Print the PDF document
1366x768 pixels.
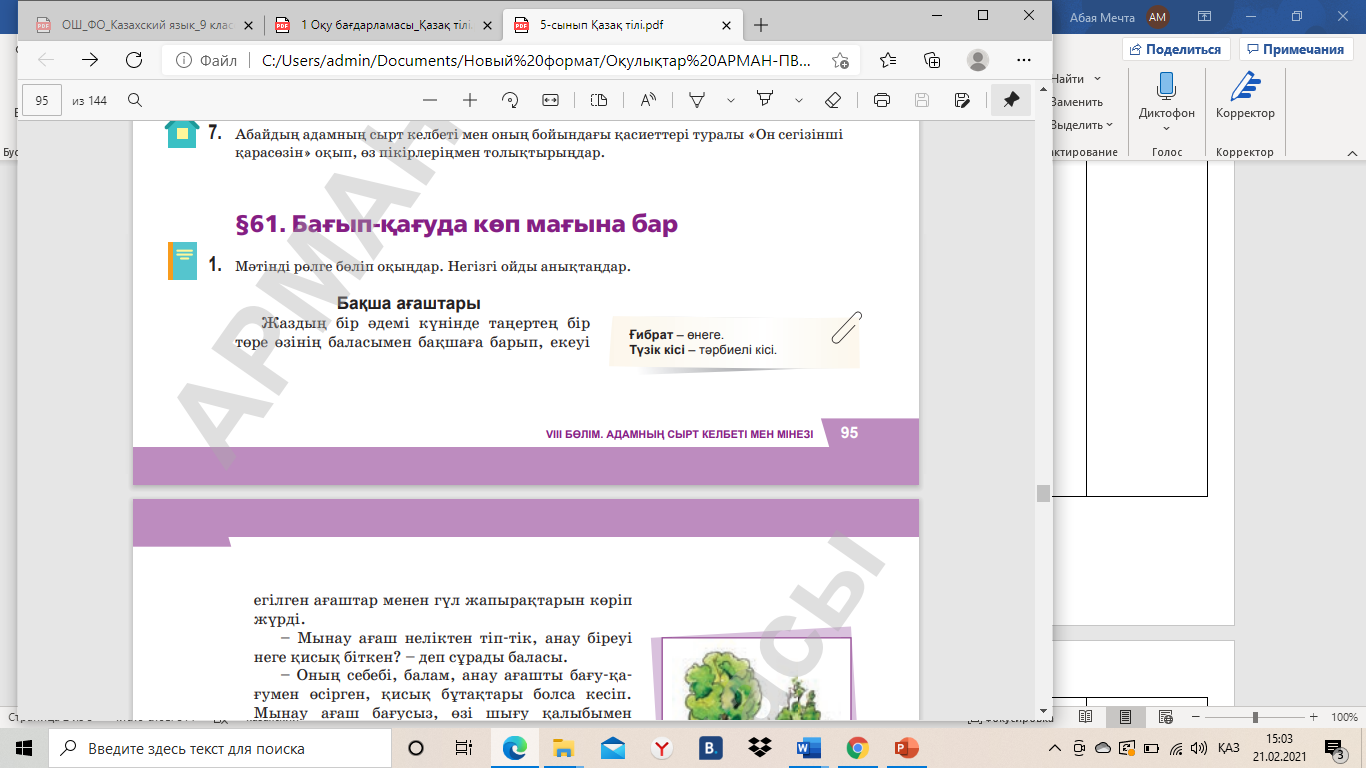point(882,100)
